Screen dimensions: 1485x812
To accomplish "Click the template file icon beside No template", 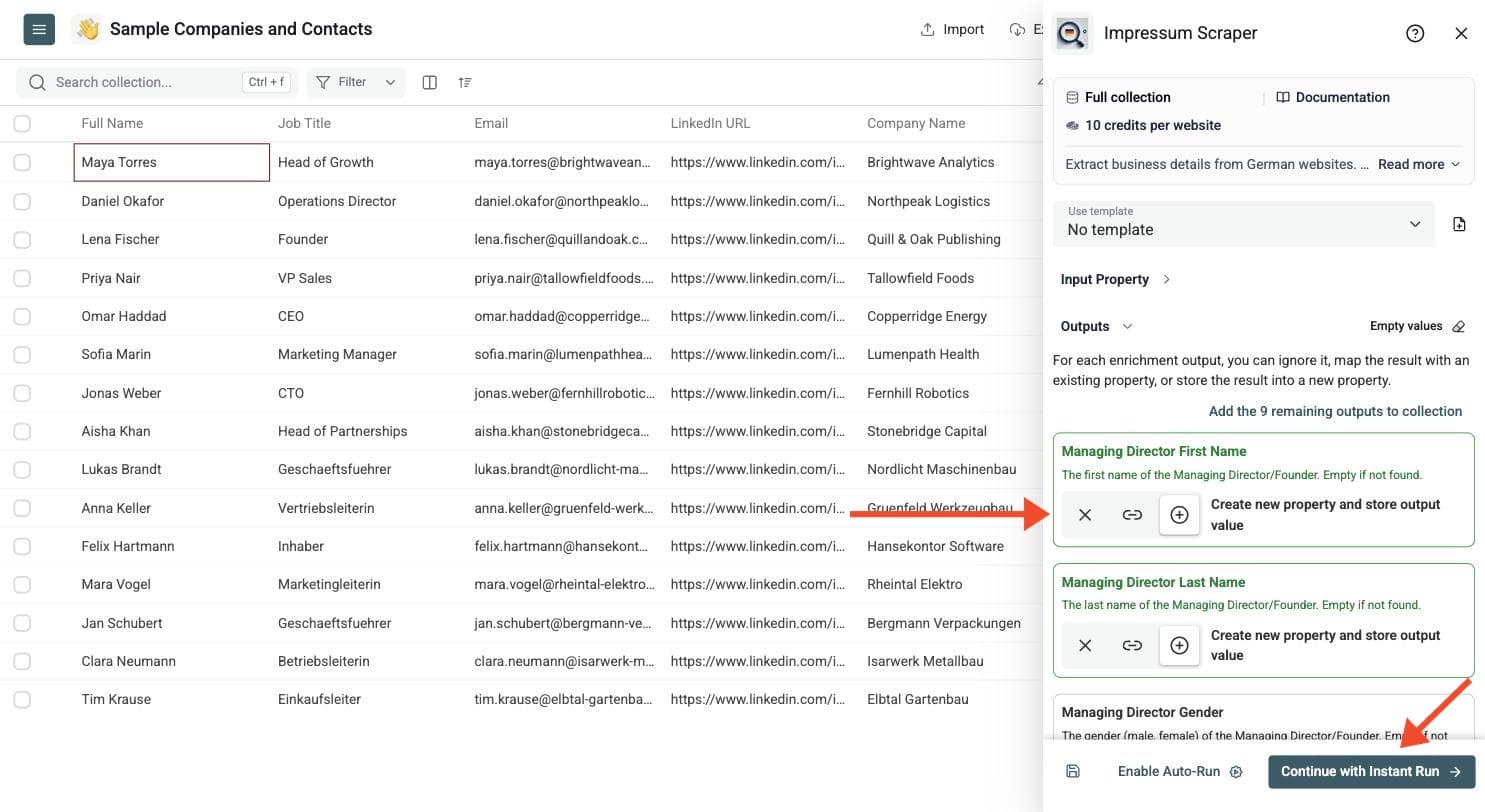I will [x=1459, y=224].
